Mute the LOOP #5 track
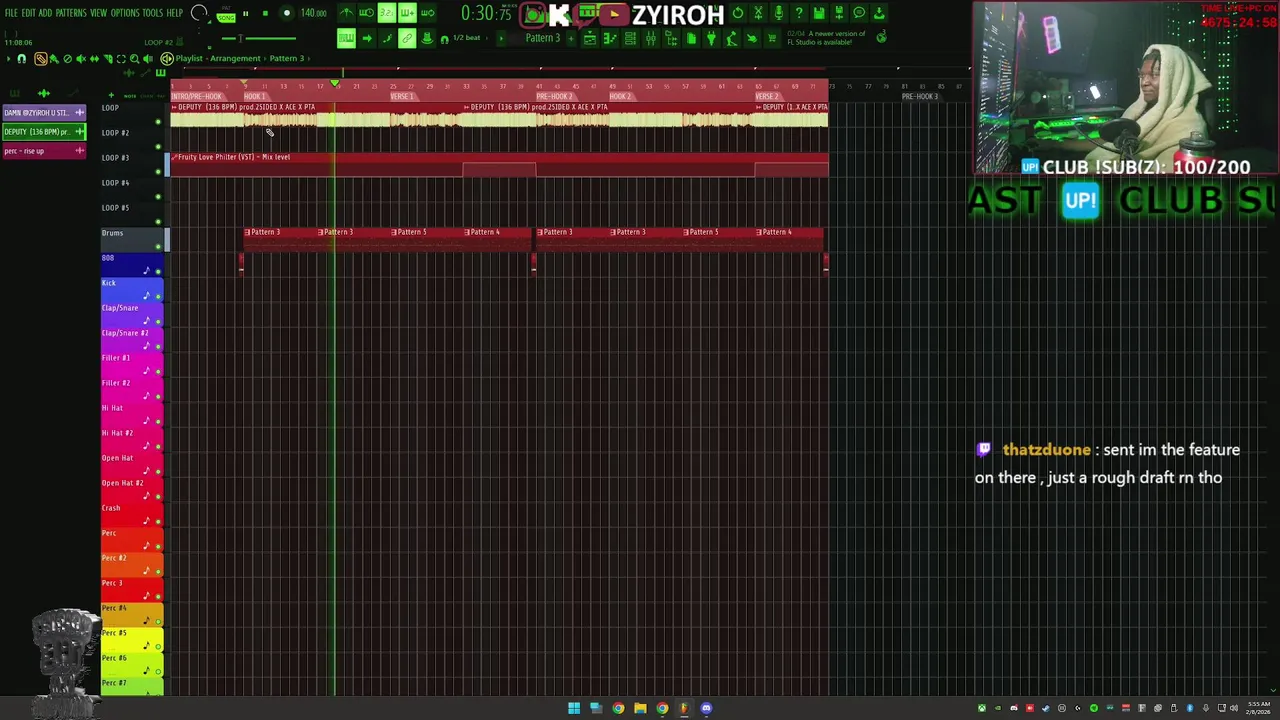Image resolution: width=1280 pixels, height=720 pixels. (x=158, y=222)
